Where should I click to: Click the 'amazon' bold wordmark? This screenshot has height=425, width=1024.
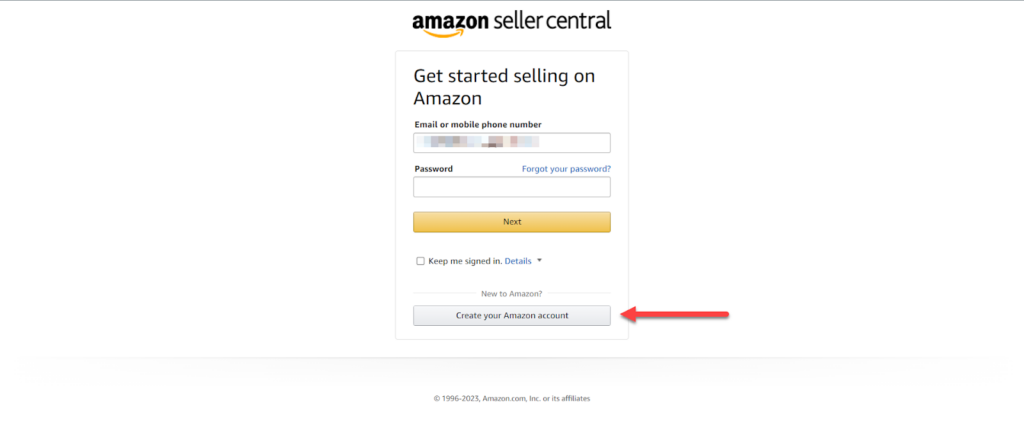coord(451,22)
